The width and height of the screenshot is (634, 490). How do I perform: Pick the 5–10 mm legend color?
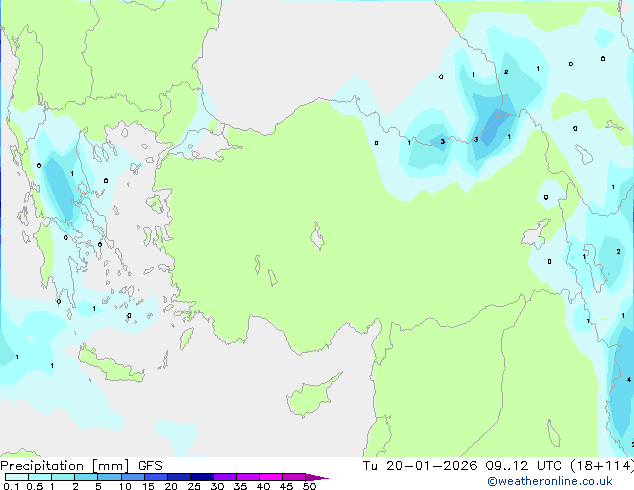pos(109,477)
